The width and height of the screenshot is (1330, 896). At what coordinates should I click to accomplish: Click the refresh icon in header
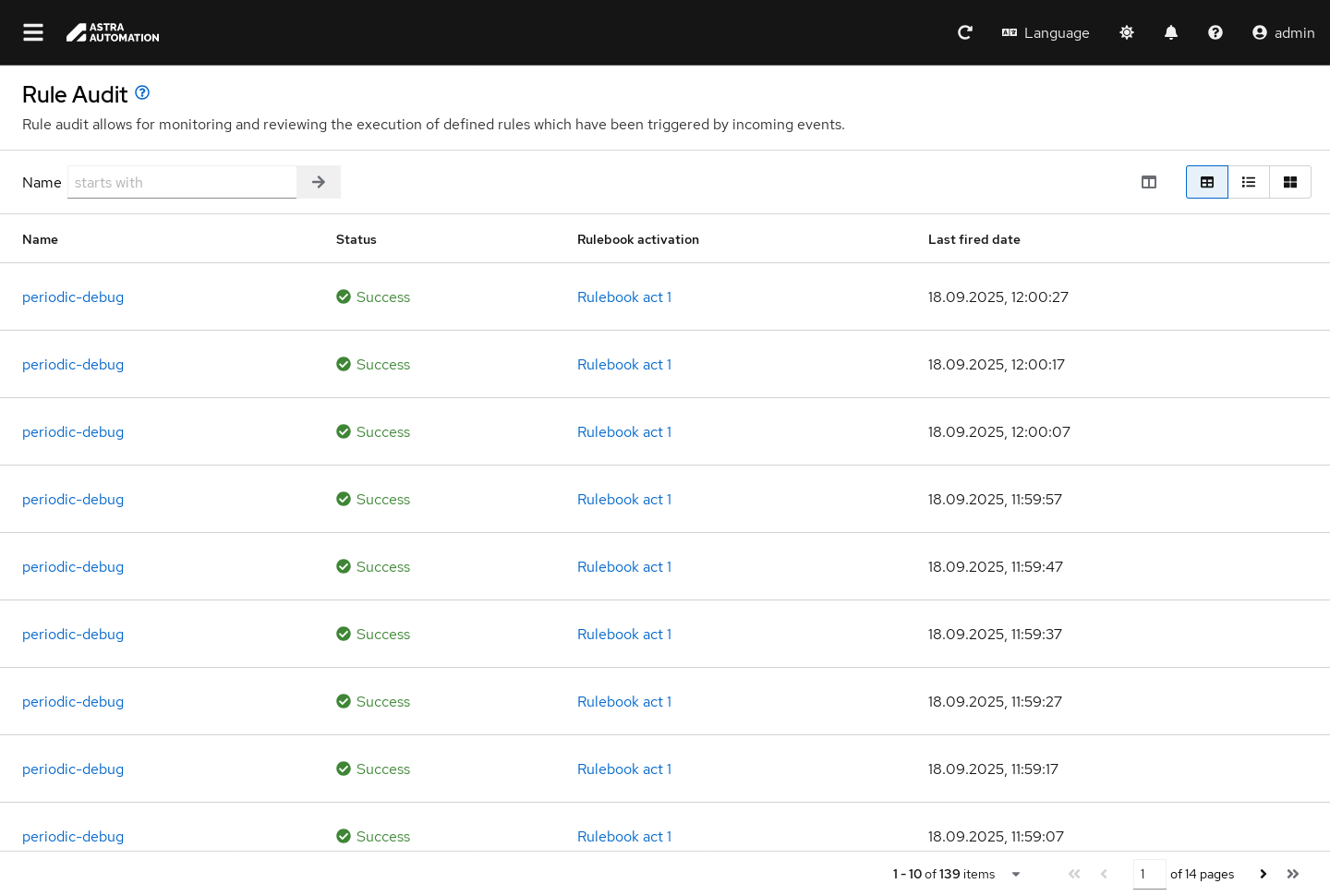pyautogui.click(x=965, y=32)
